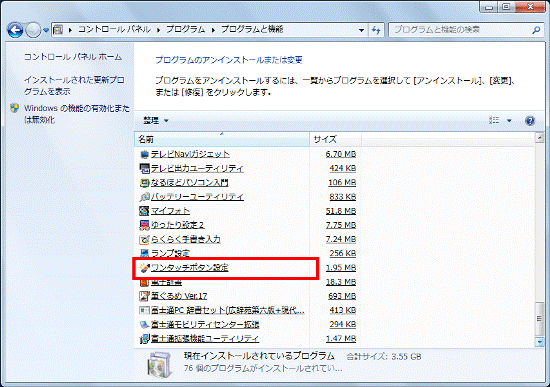Expand breadcrumb arrow after プログラム
This screenshot has height=387, width=550.
[213, 30]
